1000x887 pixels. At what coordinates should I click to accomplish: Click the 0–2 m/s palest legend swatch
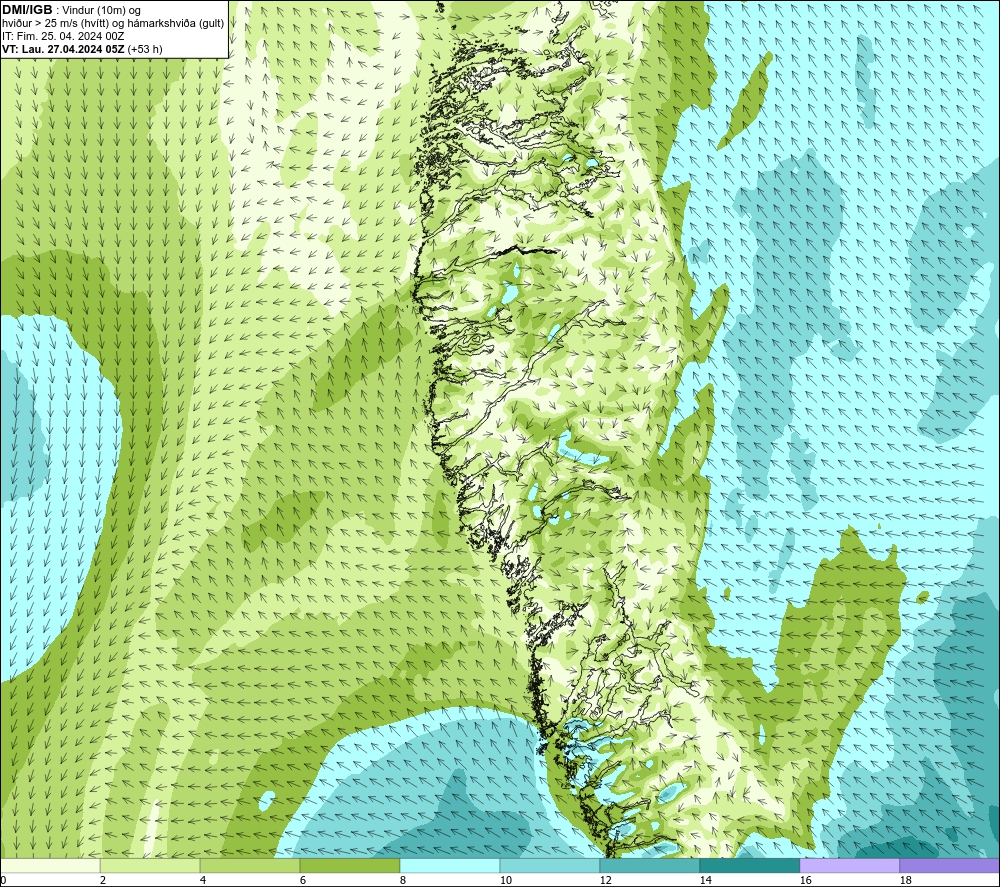click(50, 865)
